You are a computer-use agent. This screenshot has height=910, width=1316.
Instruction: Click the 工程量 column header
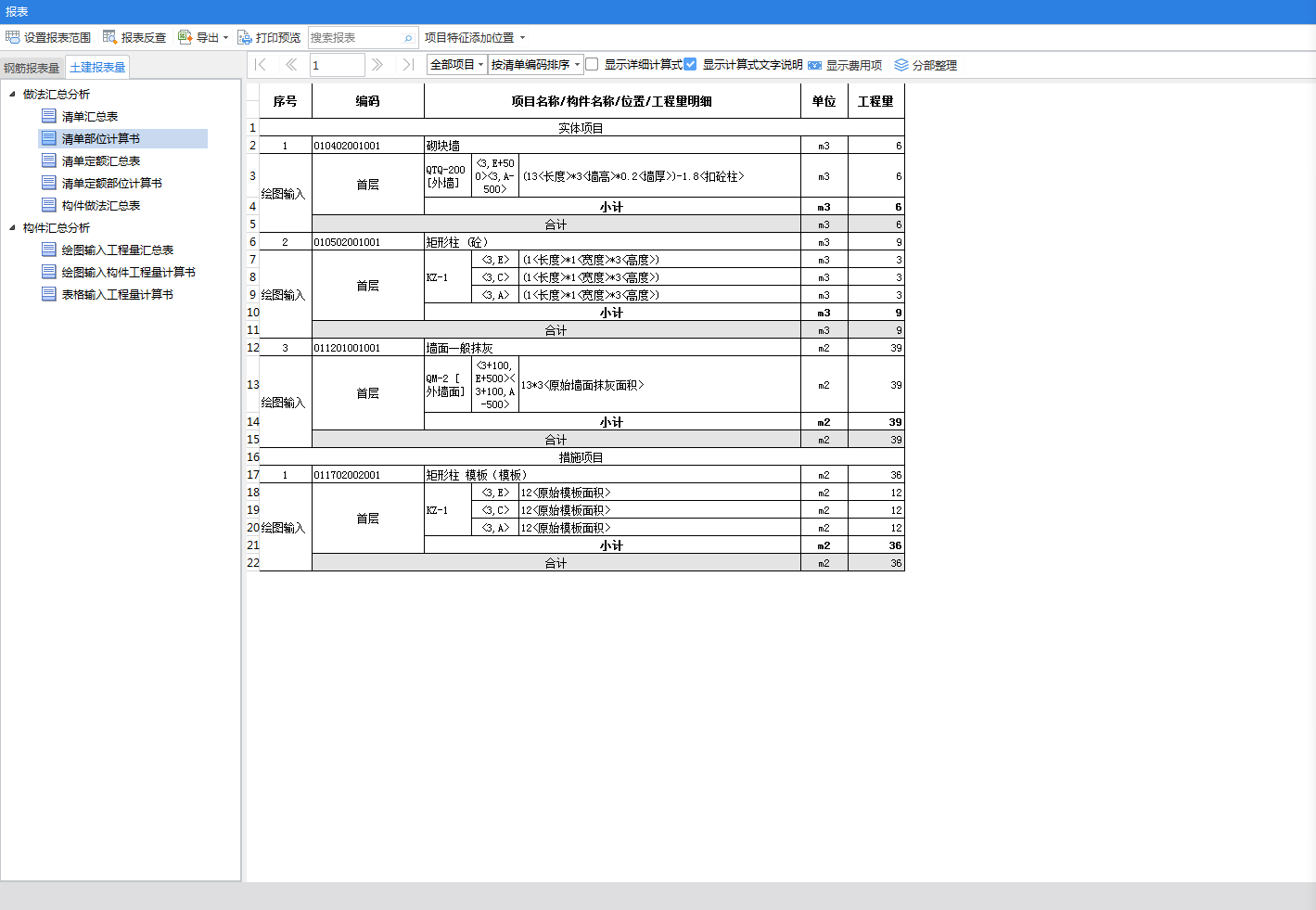(x=875, y=101)
